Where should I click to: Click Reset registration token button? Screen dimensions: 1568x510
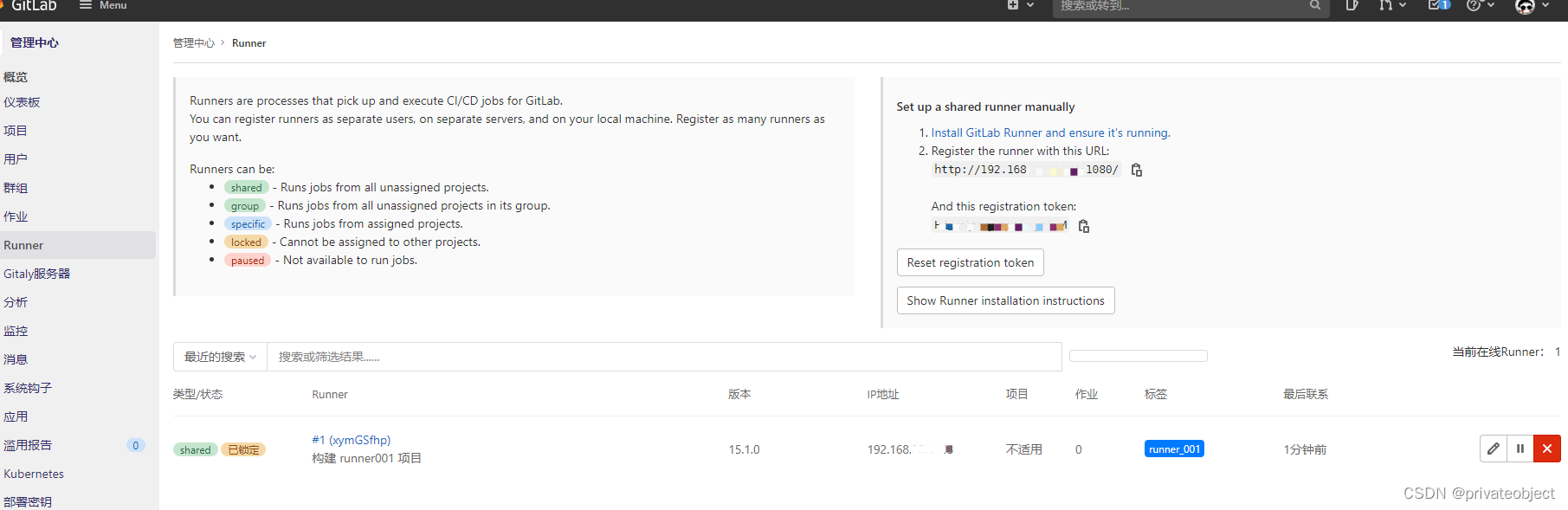(971, 262)
